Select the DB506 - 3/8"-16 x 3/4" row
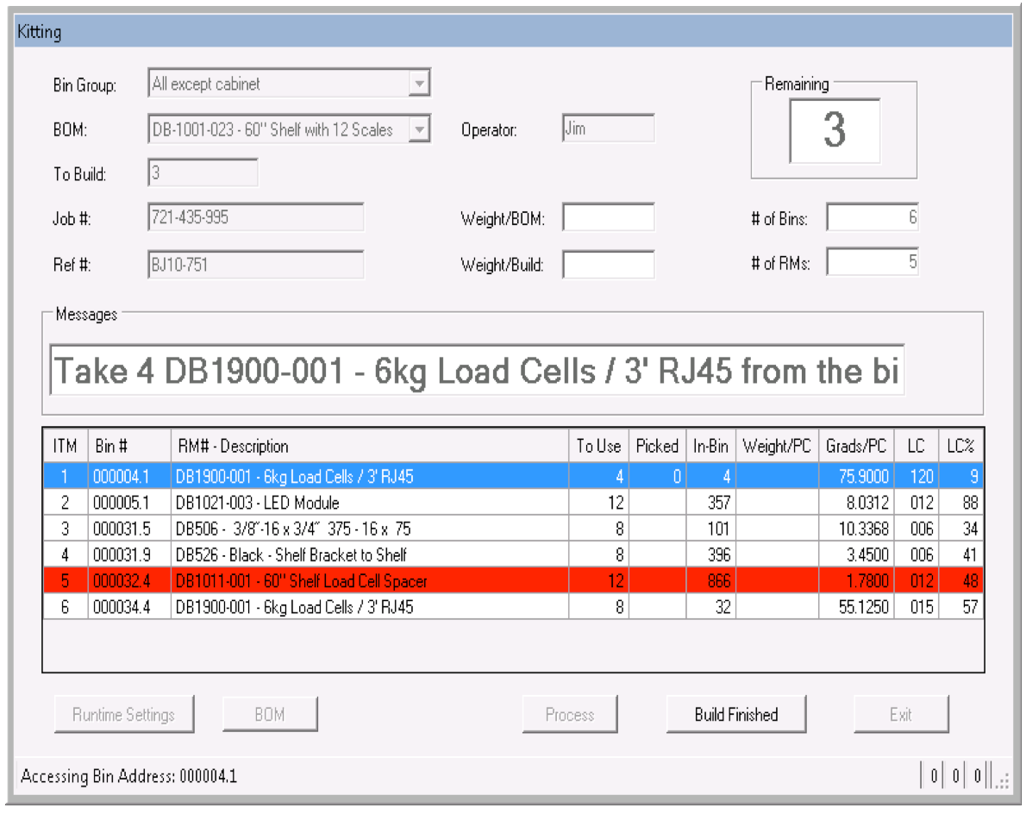 click(513, 528)
